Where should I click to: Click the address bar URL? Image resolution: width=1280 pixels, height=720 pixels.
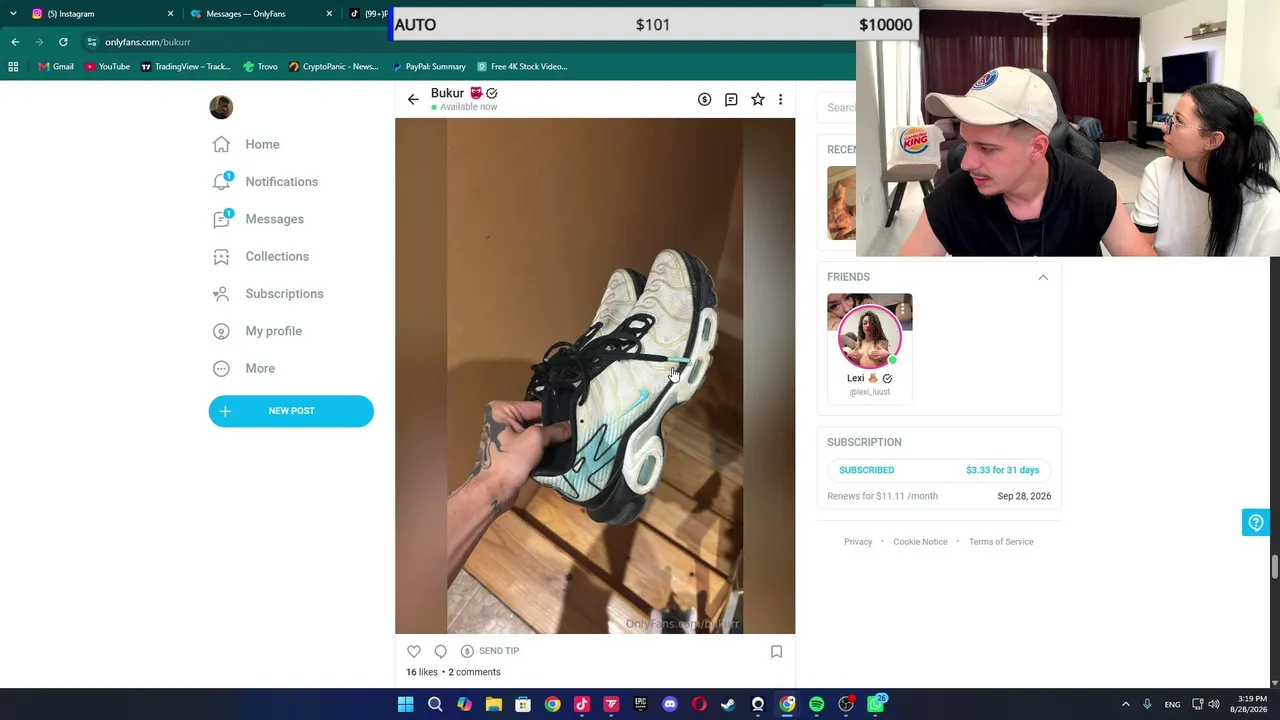point(147,42)
